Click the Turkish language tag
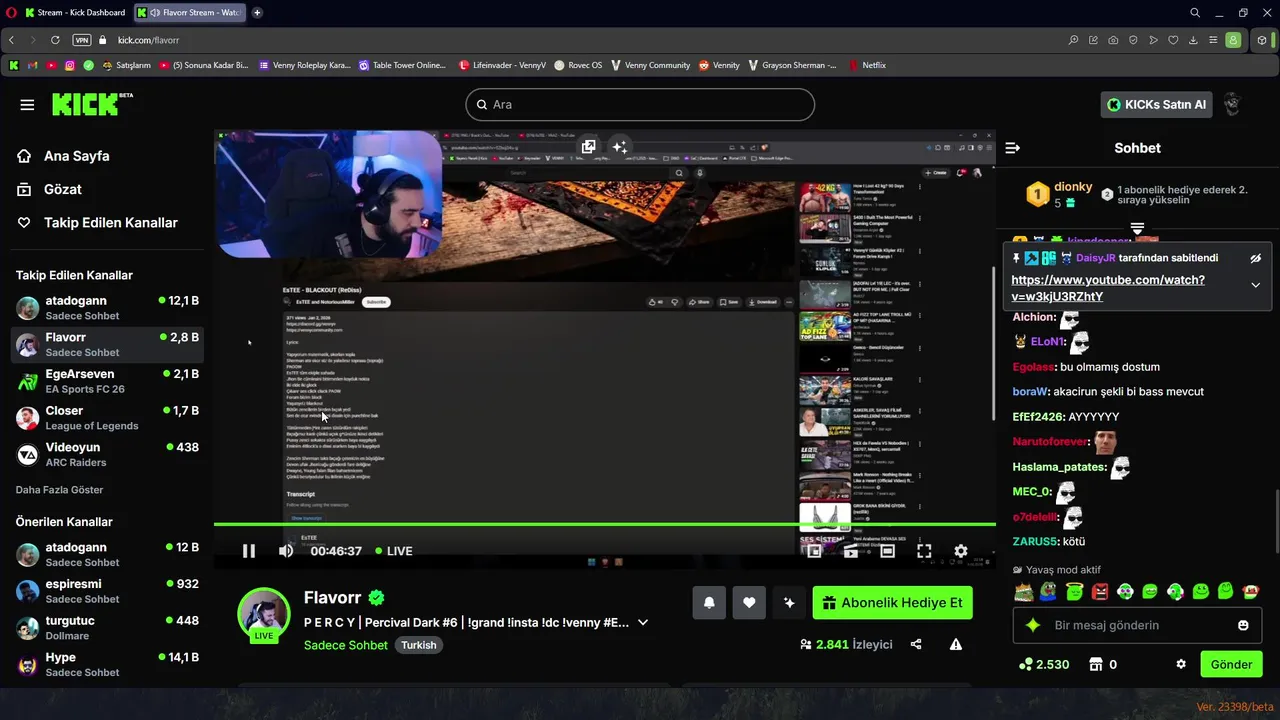1280x720 pixels. pos(419,645)
